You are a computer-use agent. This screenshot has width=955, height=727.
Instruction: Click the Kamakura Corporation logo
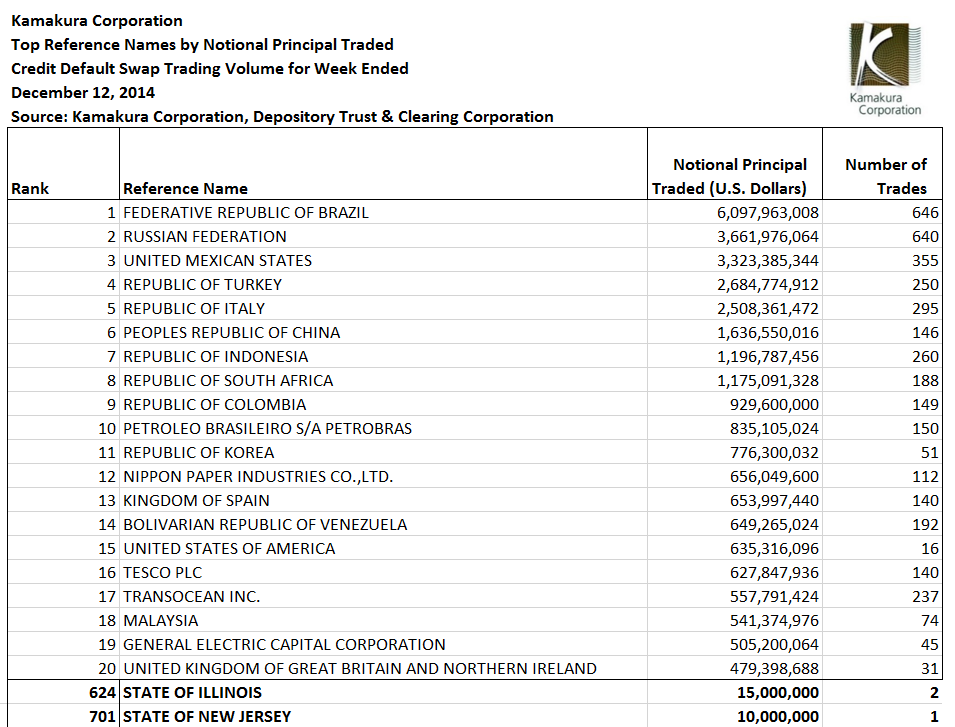(x=886, y=69)
